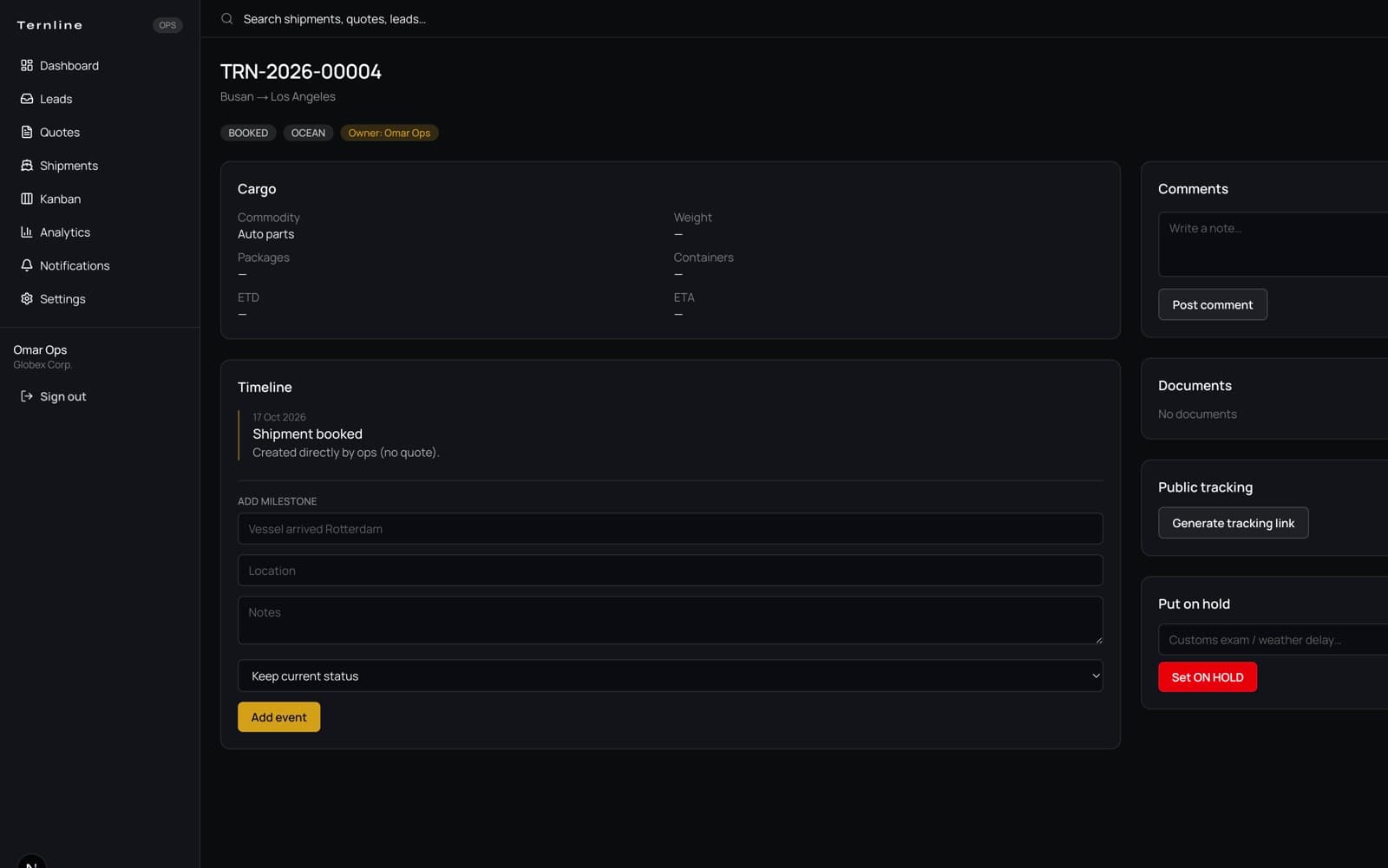
Task: Click shipment ID TRN-2026-00004 heading
Action: 300,71
